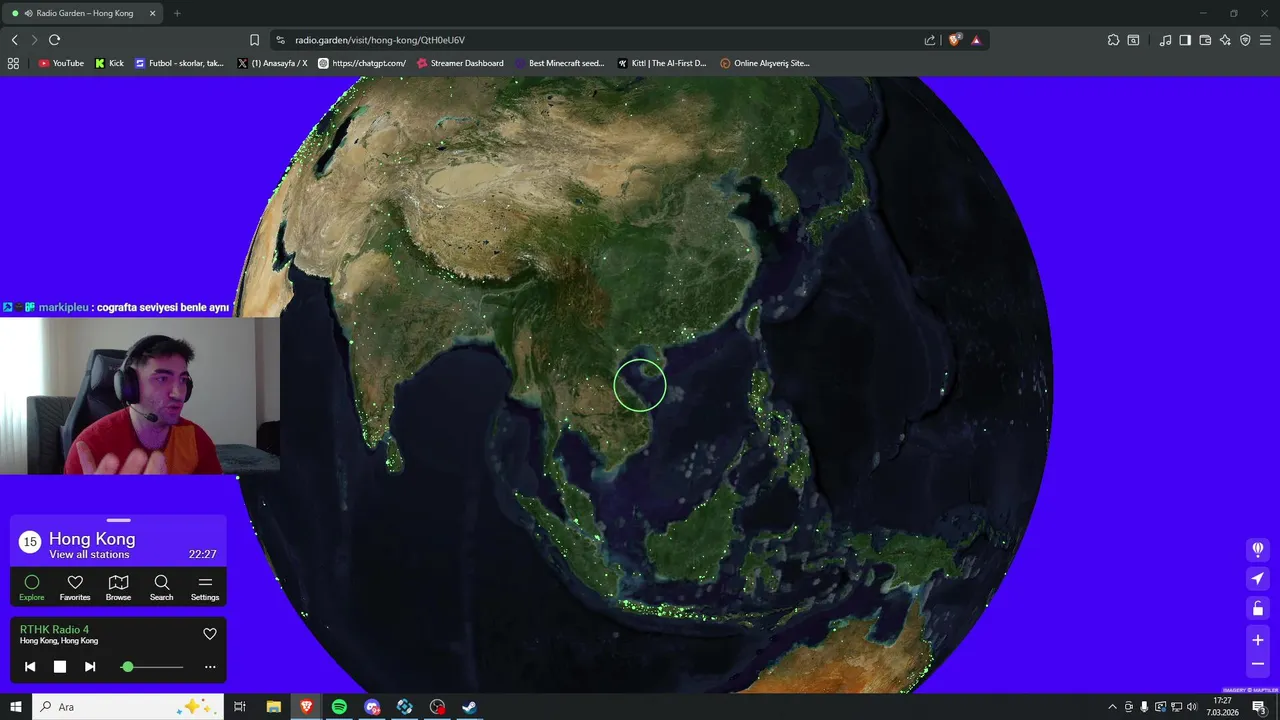This screenshot has height=720, width=1280.
Task: Stop the RTHK Radio 4 playback
Action: click(x=60, y=666)
